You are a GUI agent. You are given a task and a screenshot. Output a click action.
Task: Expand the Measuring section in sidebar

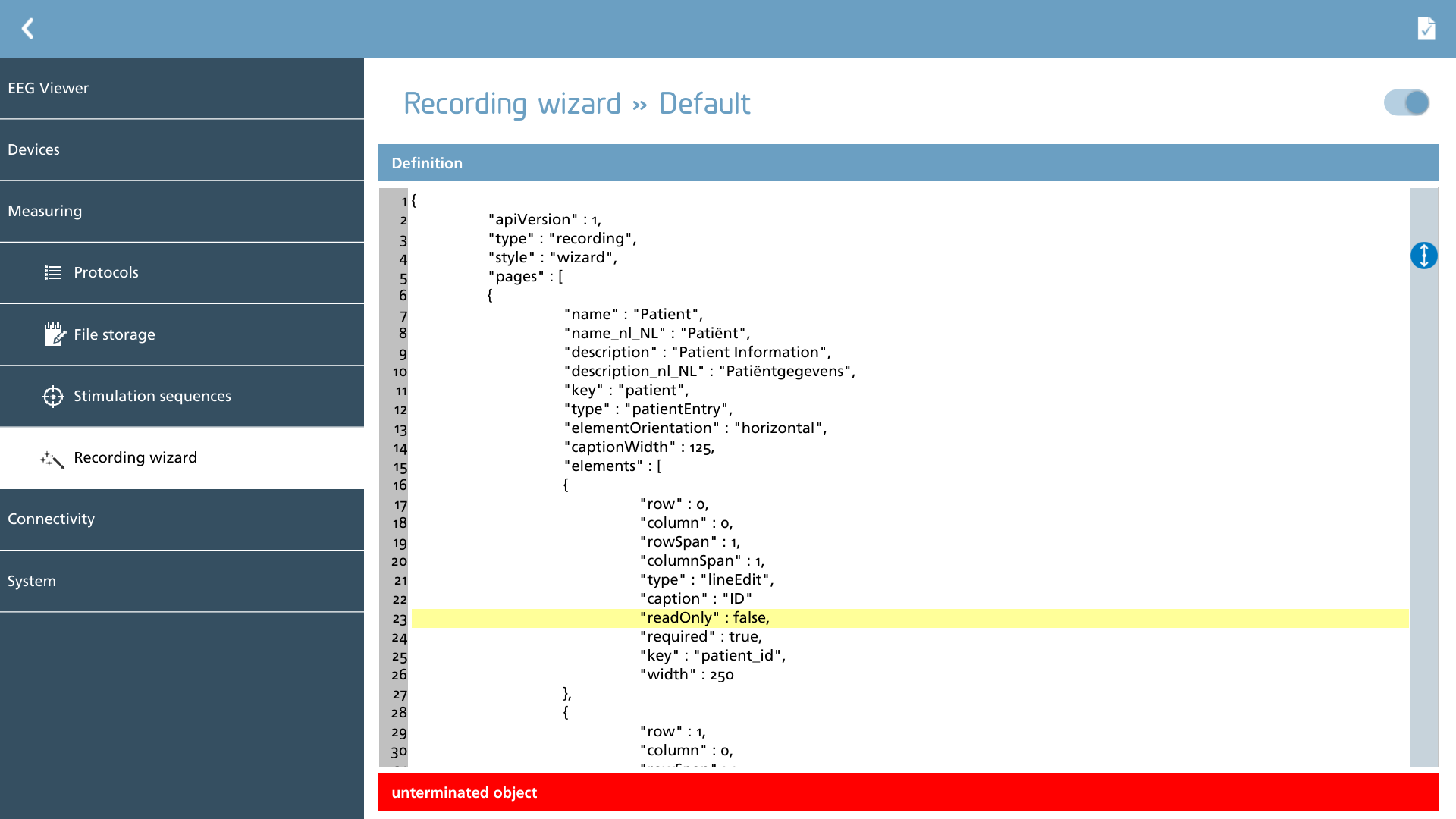182,212
